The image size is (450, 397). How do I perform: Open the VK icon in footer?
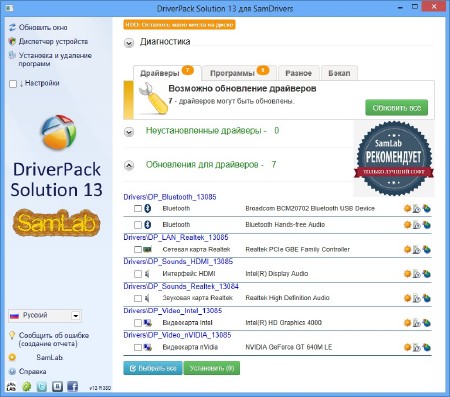click(x=57, y=386)
